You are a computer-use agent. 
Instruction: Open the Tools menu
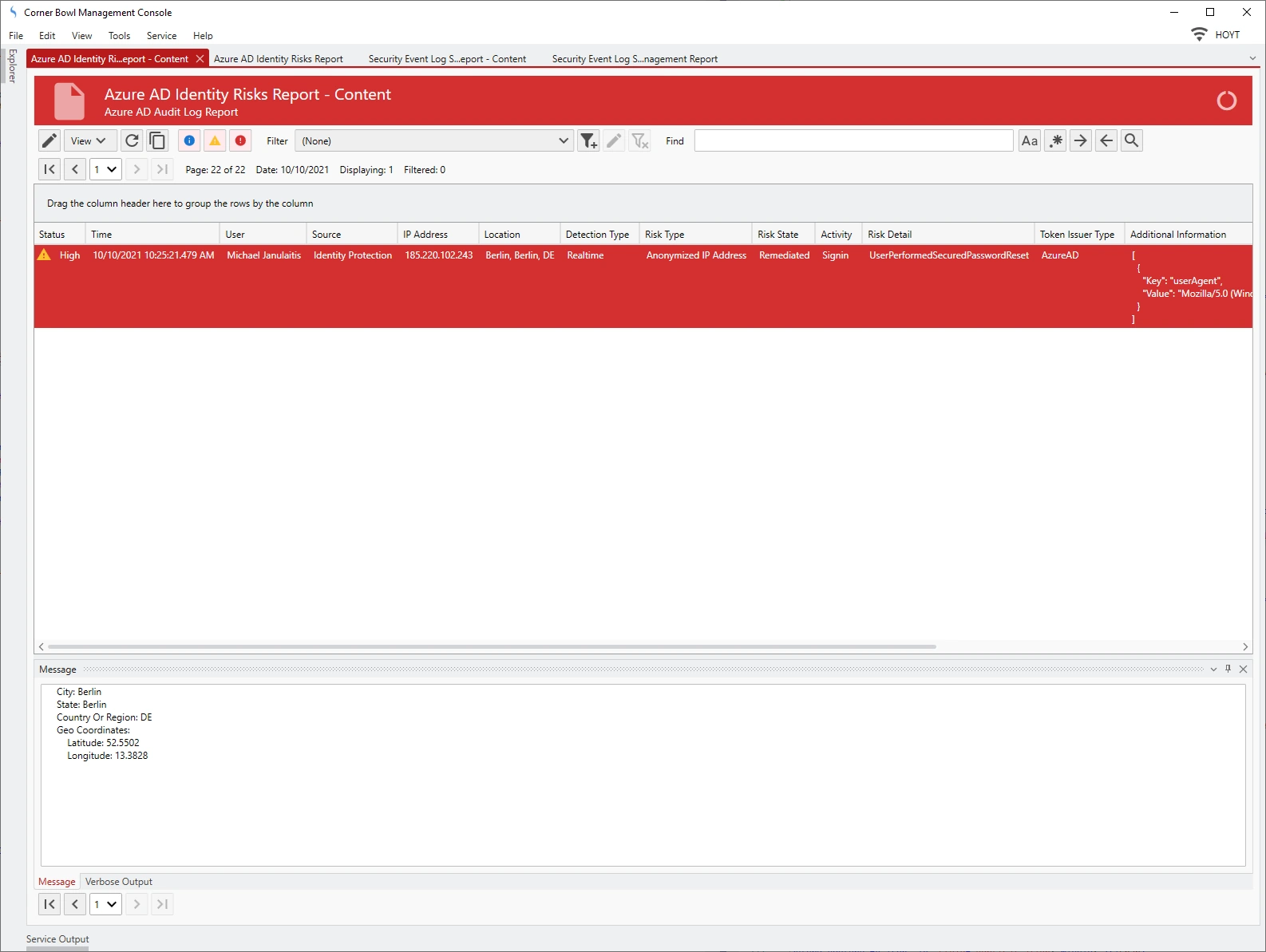pos(119,36)
